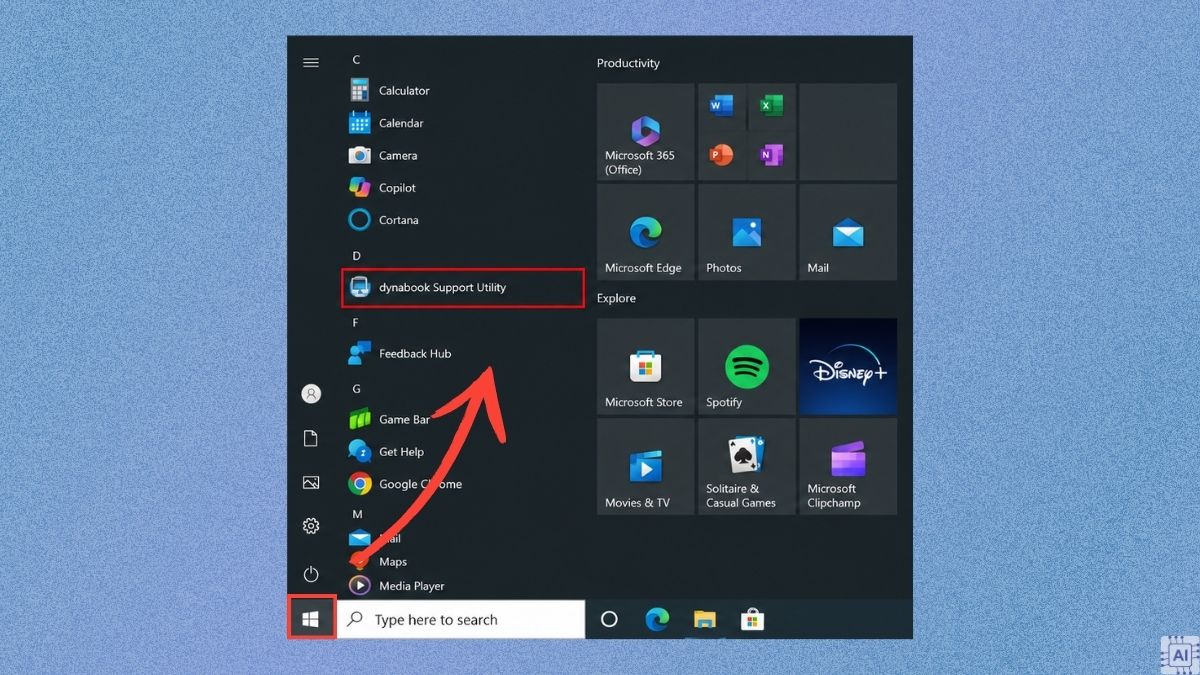The width and height of the screenshot is (1200, 675).
Task: Jump via the letter M group header
Action: point(357,514)
